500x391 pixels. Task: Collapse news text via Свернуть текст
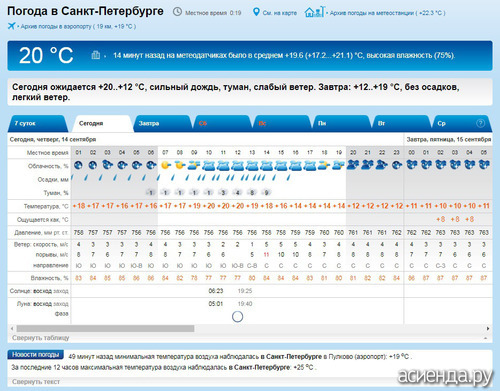[x=36, y=381]
